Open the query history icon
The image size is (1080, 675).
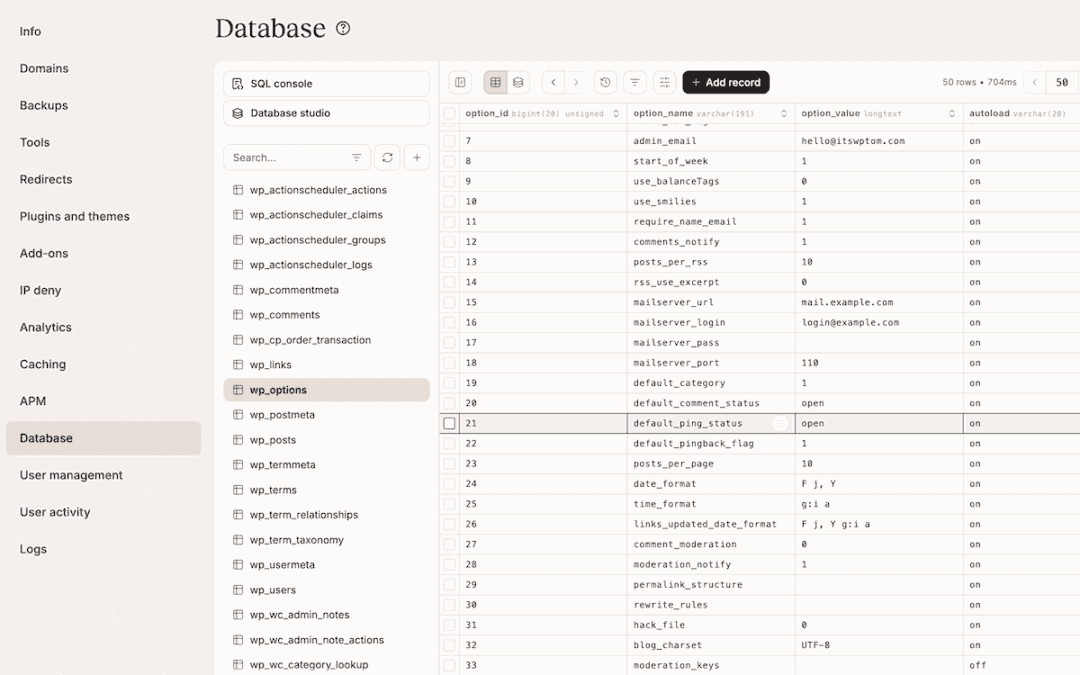(605, 82)
